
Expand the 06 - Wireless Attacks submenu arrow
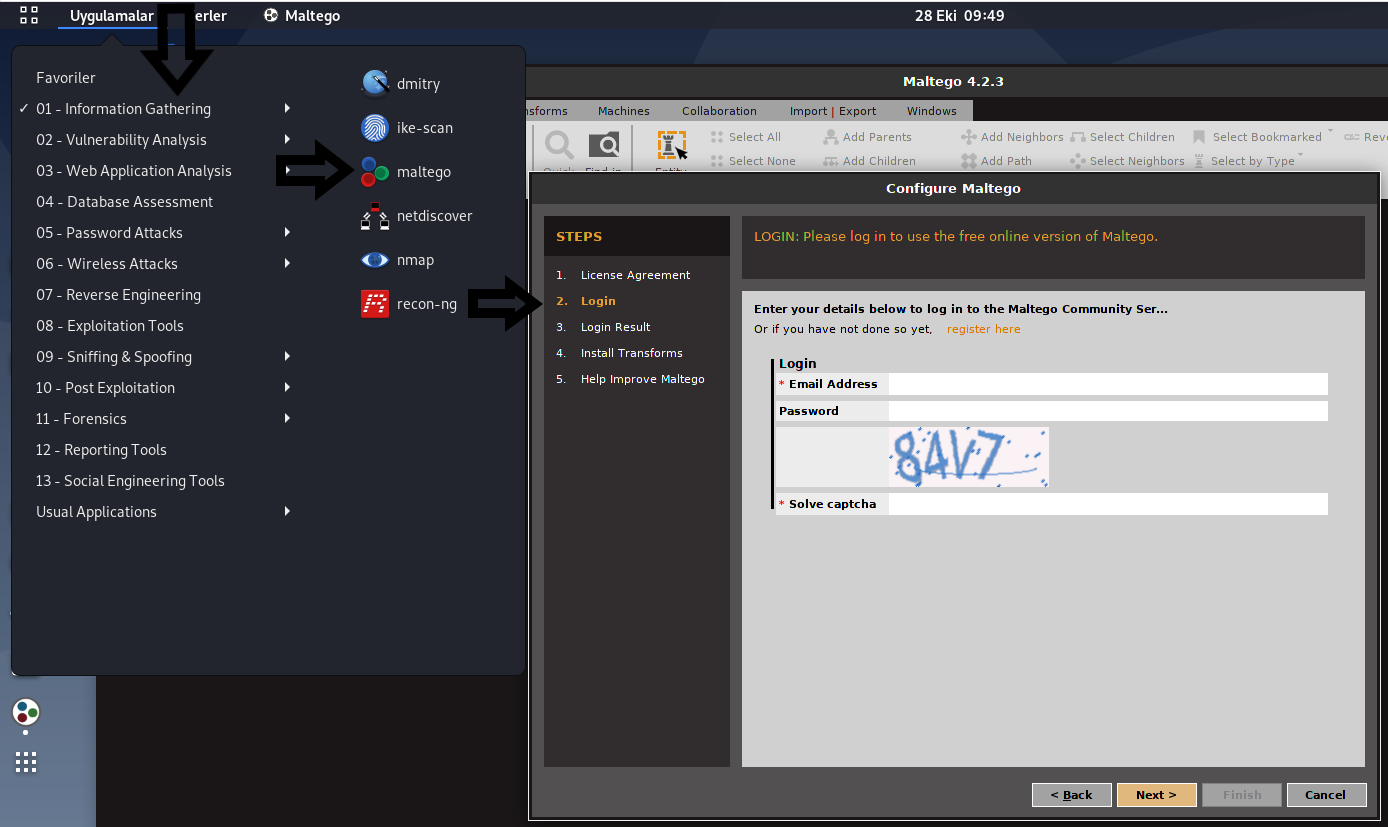tap(287, 263)
